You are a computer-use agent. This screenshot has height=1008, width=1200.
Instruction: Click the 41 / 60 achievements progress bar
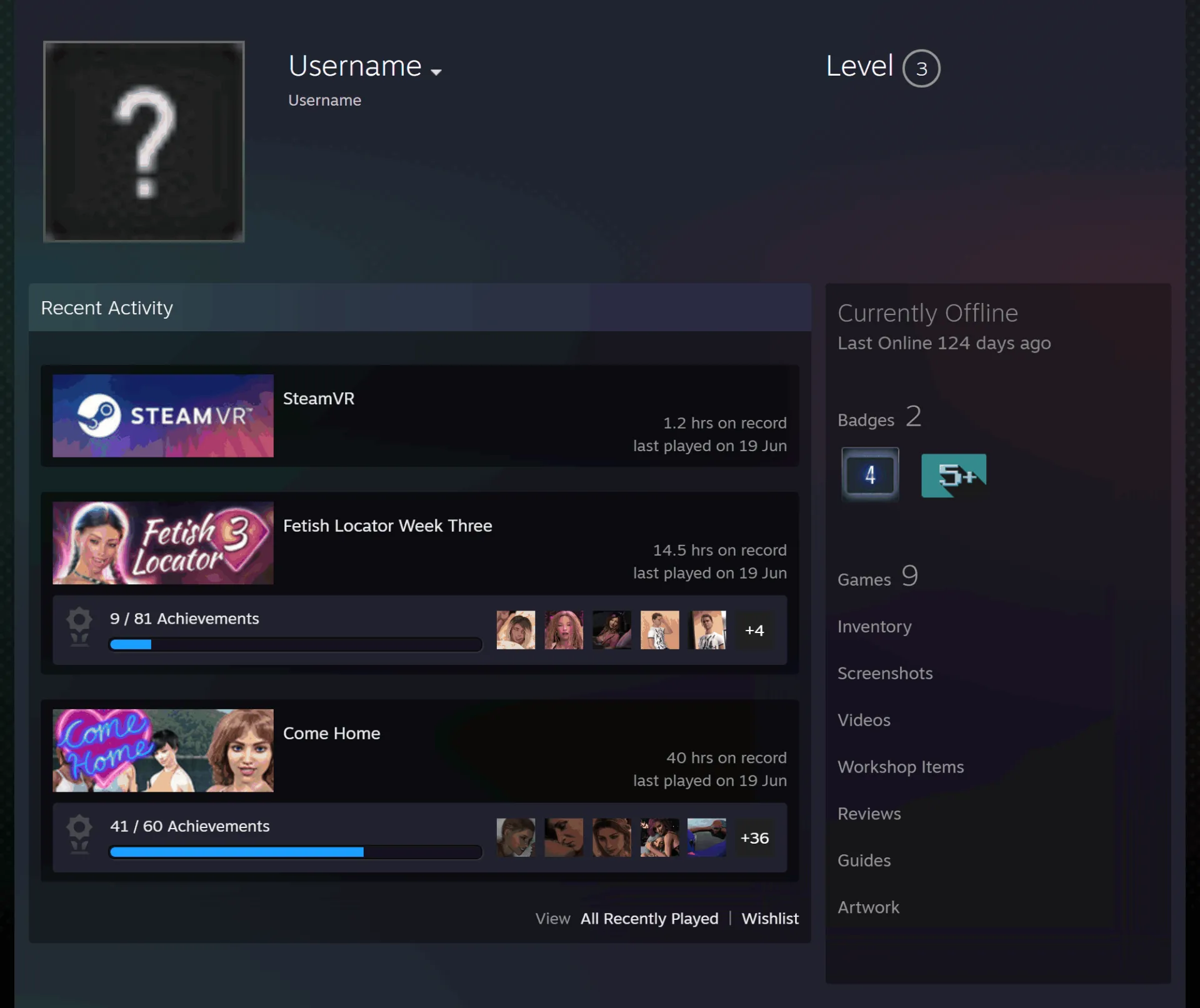pos(296,852)
